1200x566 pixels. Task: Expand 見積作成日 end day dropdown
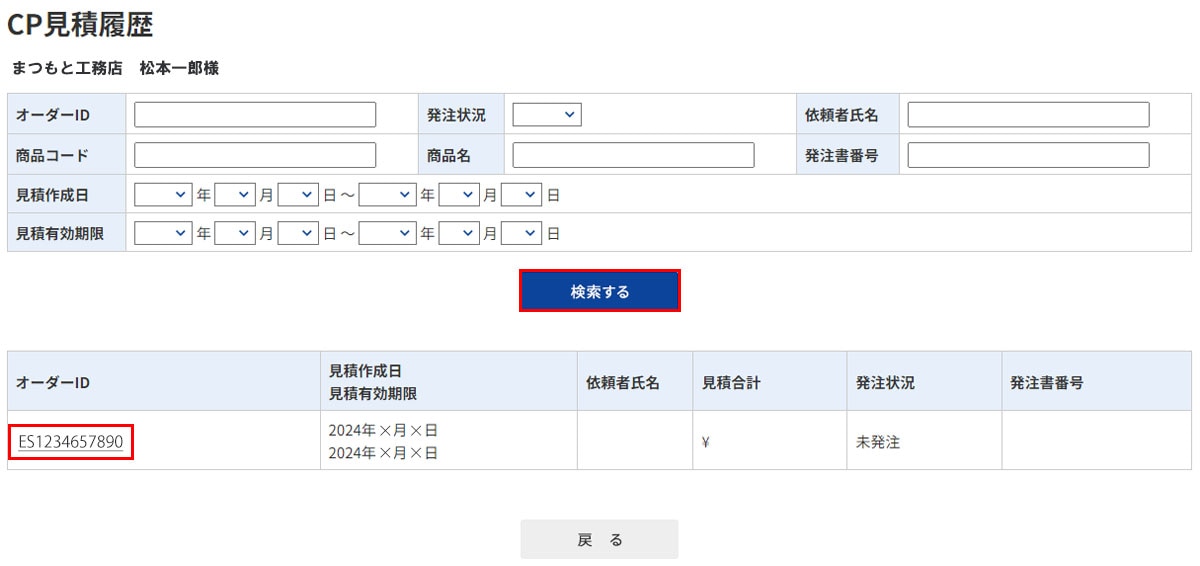521,195
